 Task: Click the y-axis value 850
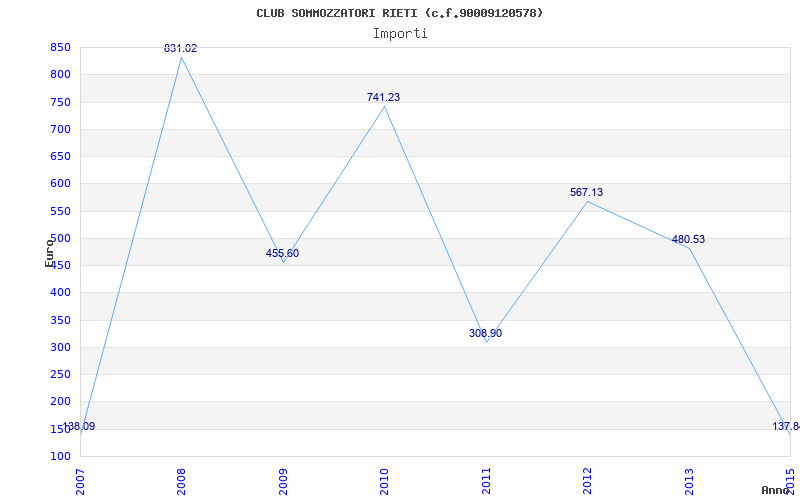[x=60, y=48]
